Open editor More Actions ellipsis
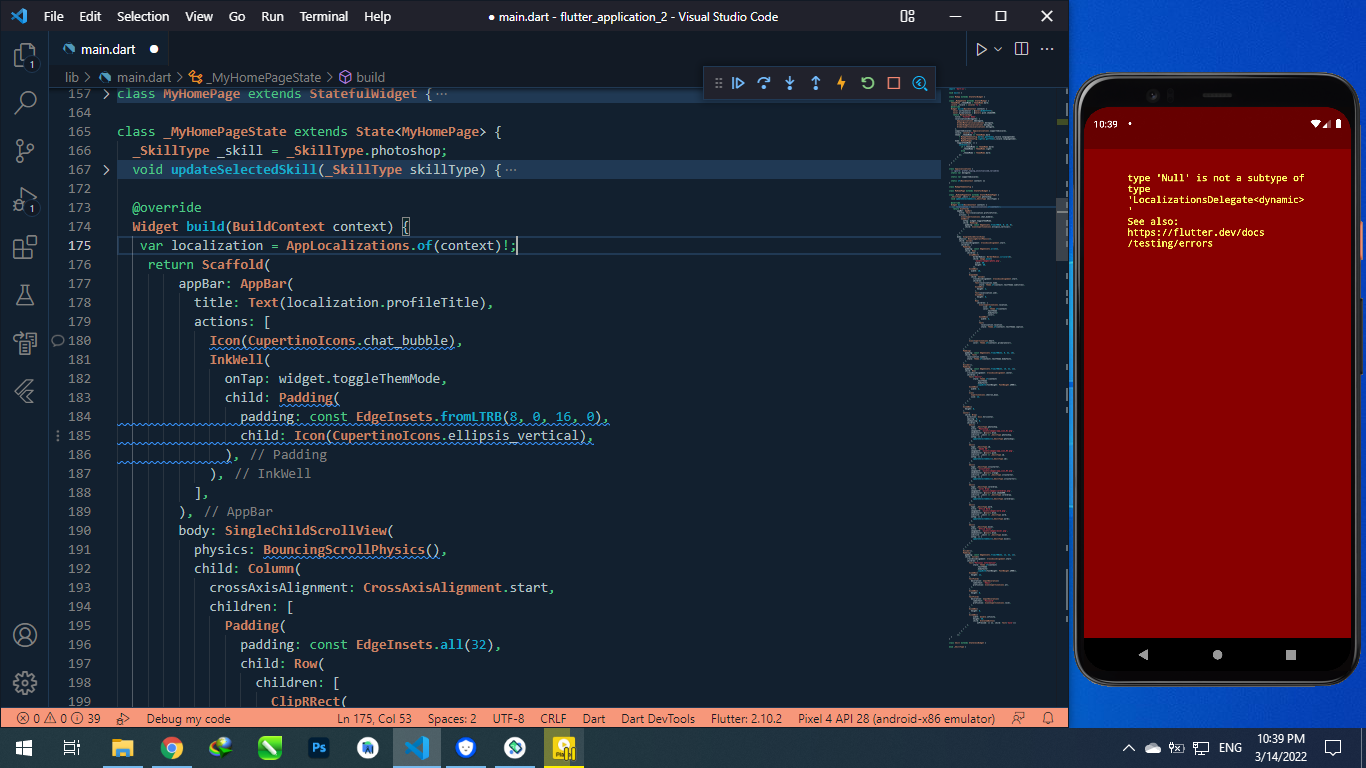 click(1047, 49)
